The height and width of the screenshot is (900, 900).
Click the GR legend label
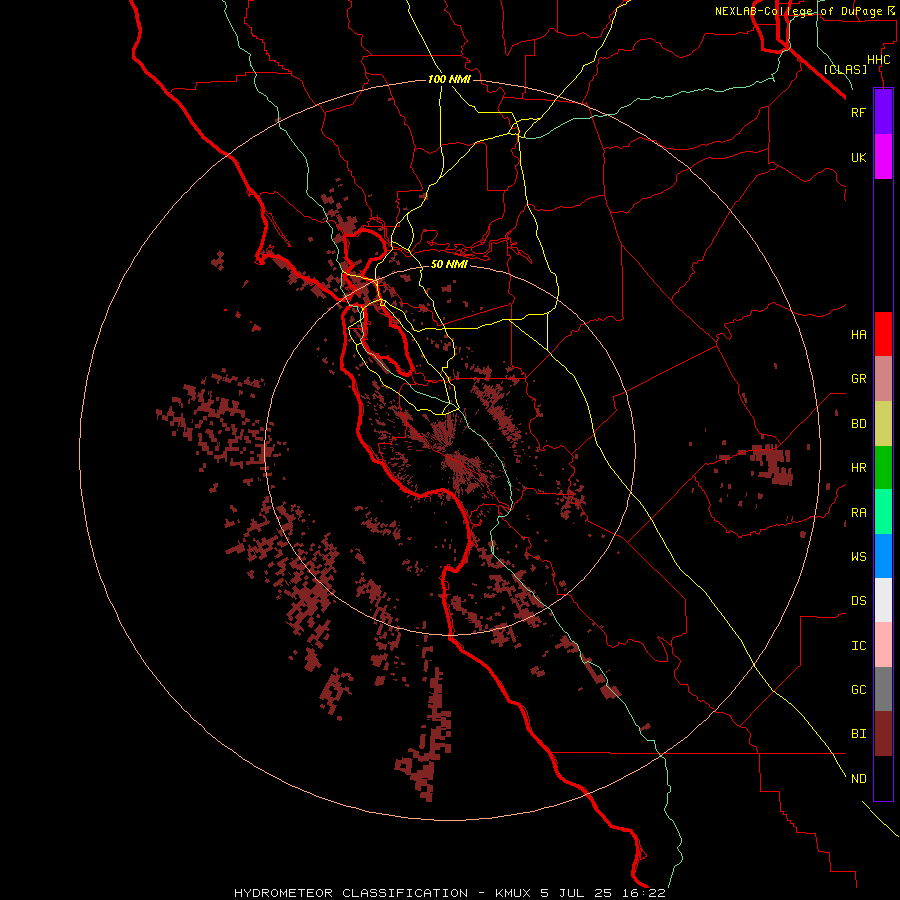pos(858,379)
